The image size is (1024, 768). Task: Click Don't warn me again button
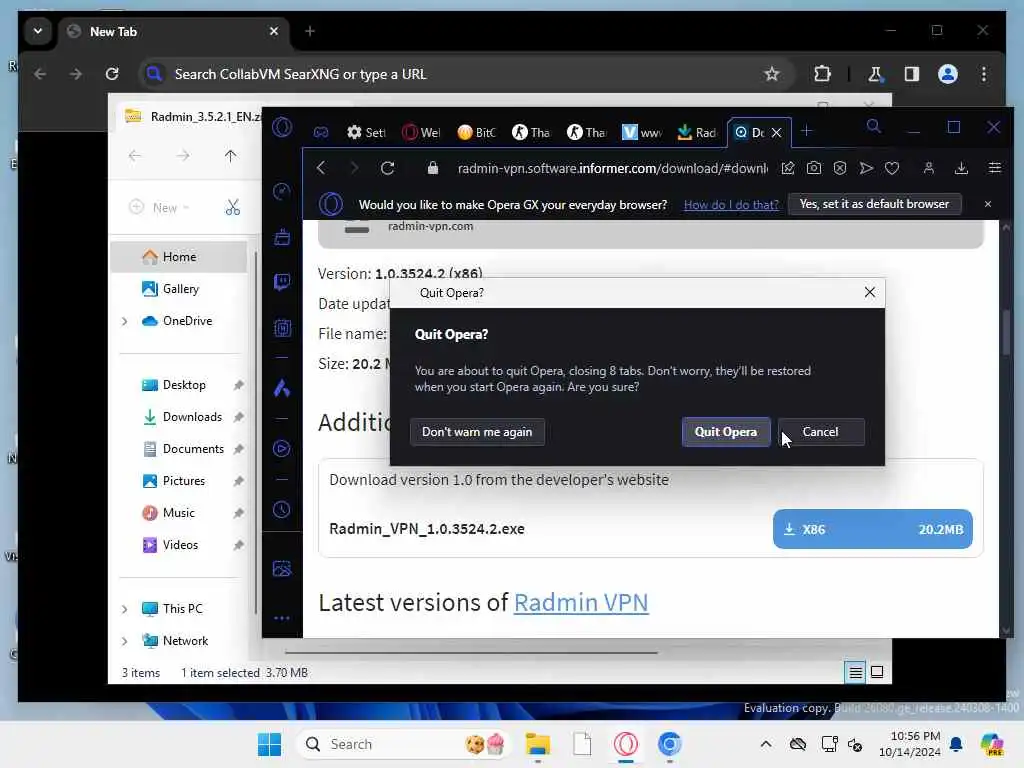pyautogui.click(x=477, y=432)
